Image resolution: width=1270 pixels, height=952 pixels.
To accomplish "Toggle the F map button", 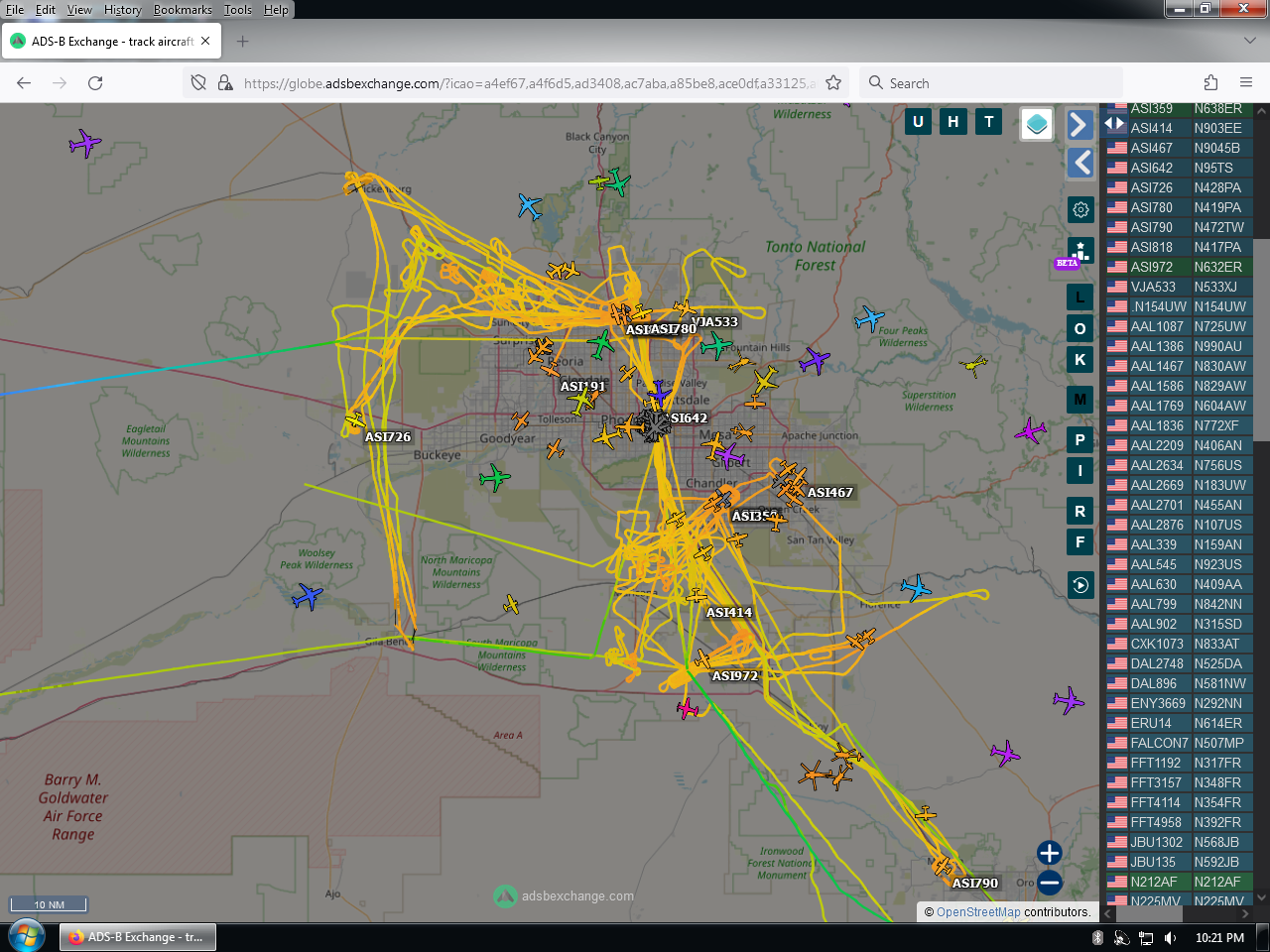I will point(1080,542).
